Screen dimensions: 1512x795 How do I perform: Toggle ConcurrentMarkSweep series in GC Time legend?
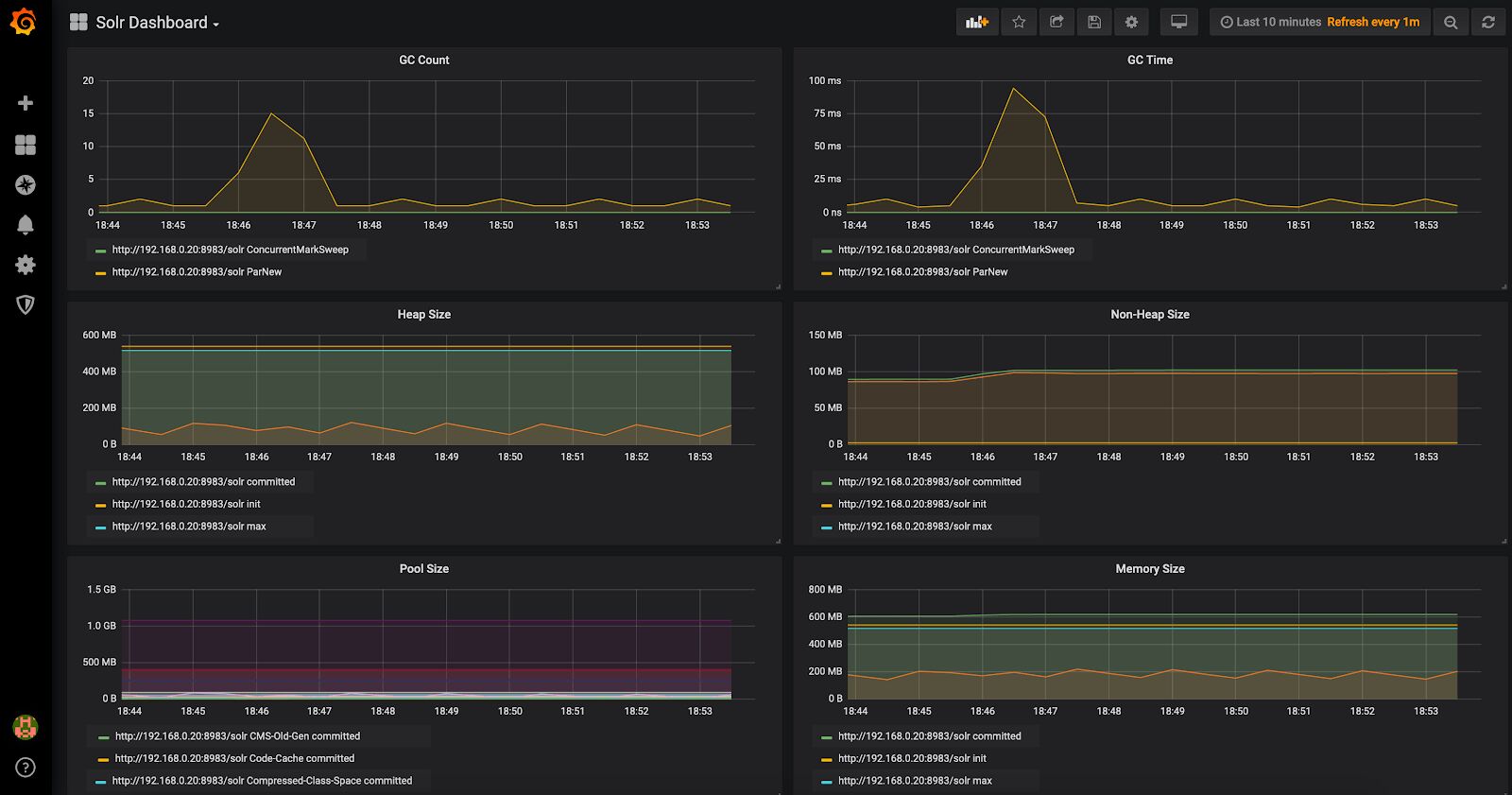[956, 250]
